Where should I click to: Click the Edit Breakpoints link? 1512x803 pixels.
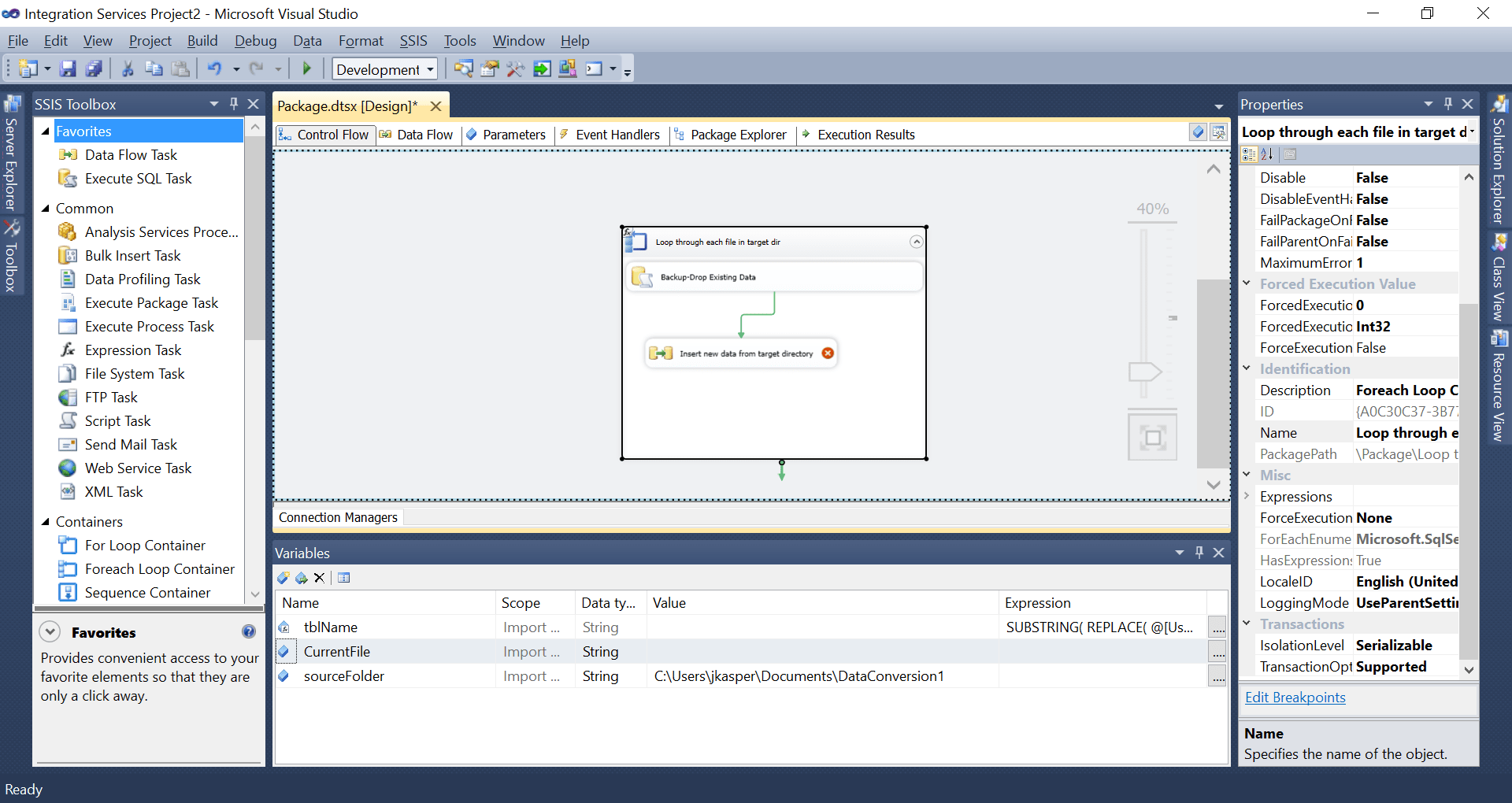coord(1295,698)
